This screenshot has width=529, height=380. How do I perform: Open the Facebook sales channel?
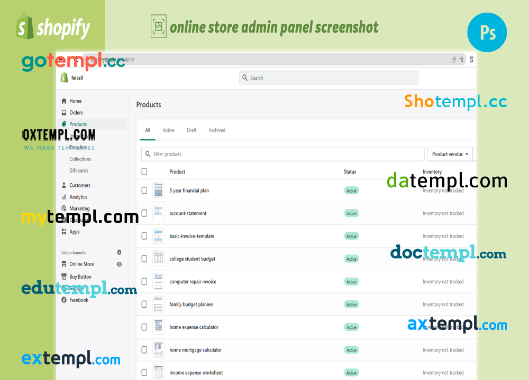75,300
